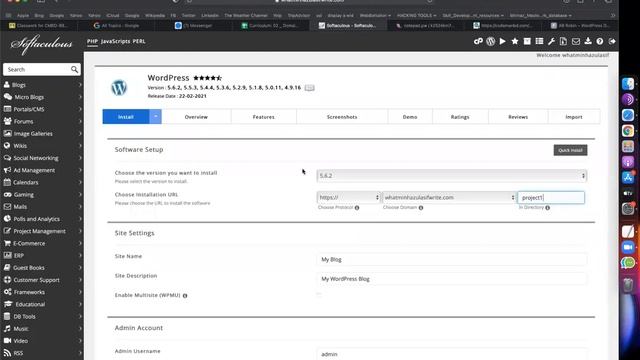The height and width of the screenshot is (360, 640).
Task: Click the WordPress manager icon in the top toolbar
Action: point(491,41)
